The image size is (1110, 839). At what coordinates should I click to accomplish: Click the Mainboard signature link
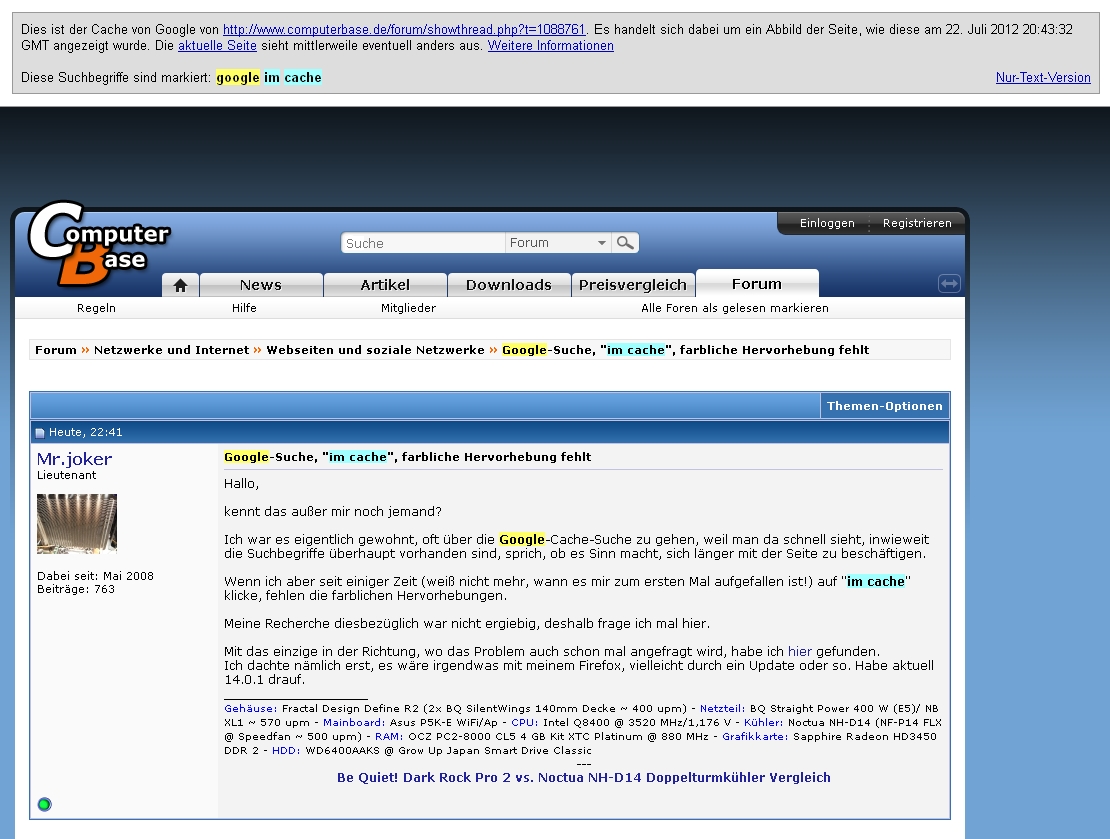point(354,722)
